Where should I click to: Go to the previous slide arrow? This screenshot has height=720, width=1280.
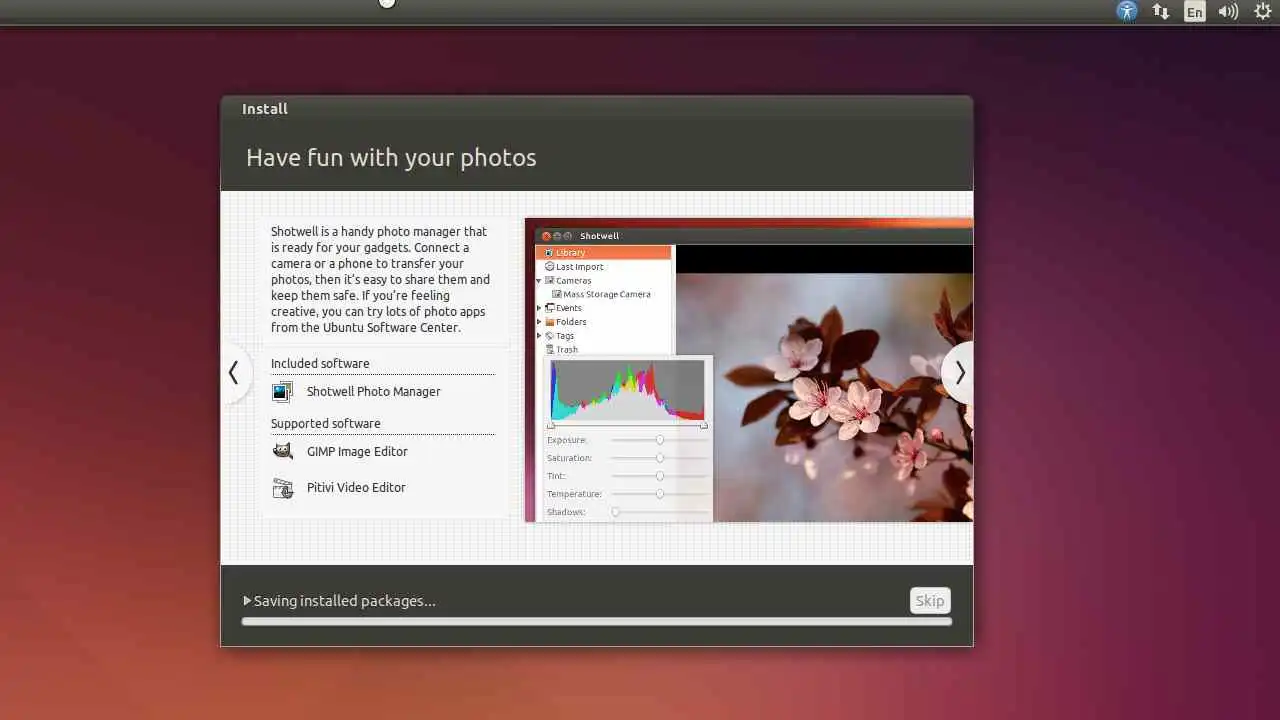pos(235,373)
